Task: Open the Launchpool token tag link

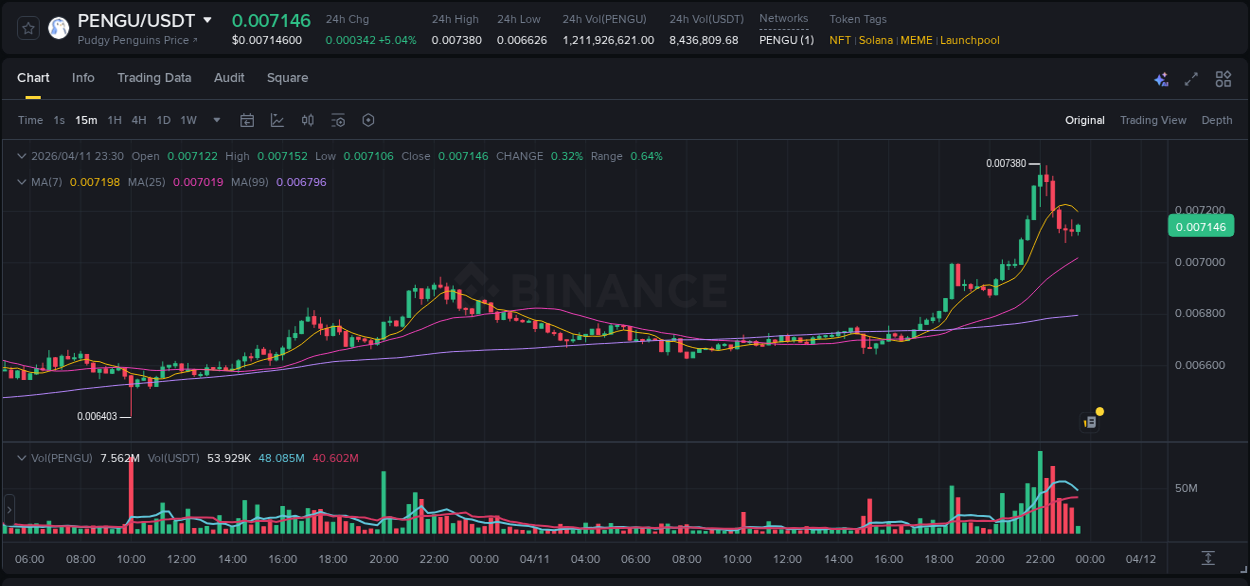Action: point(969,40)
